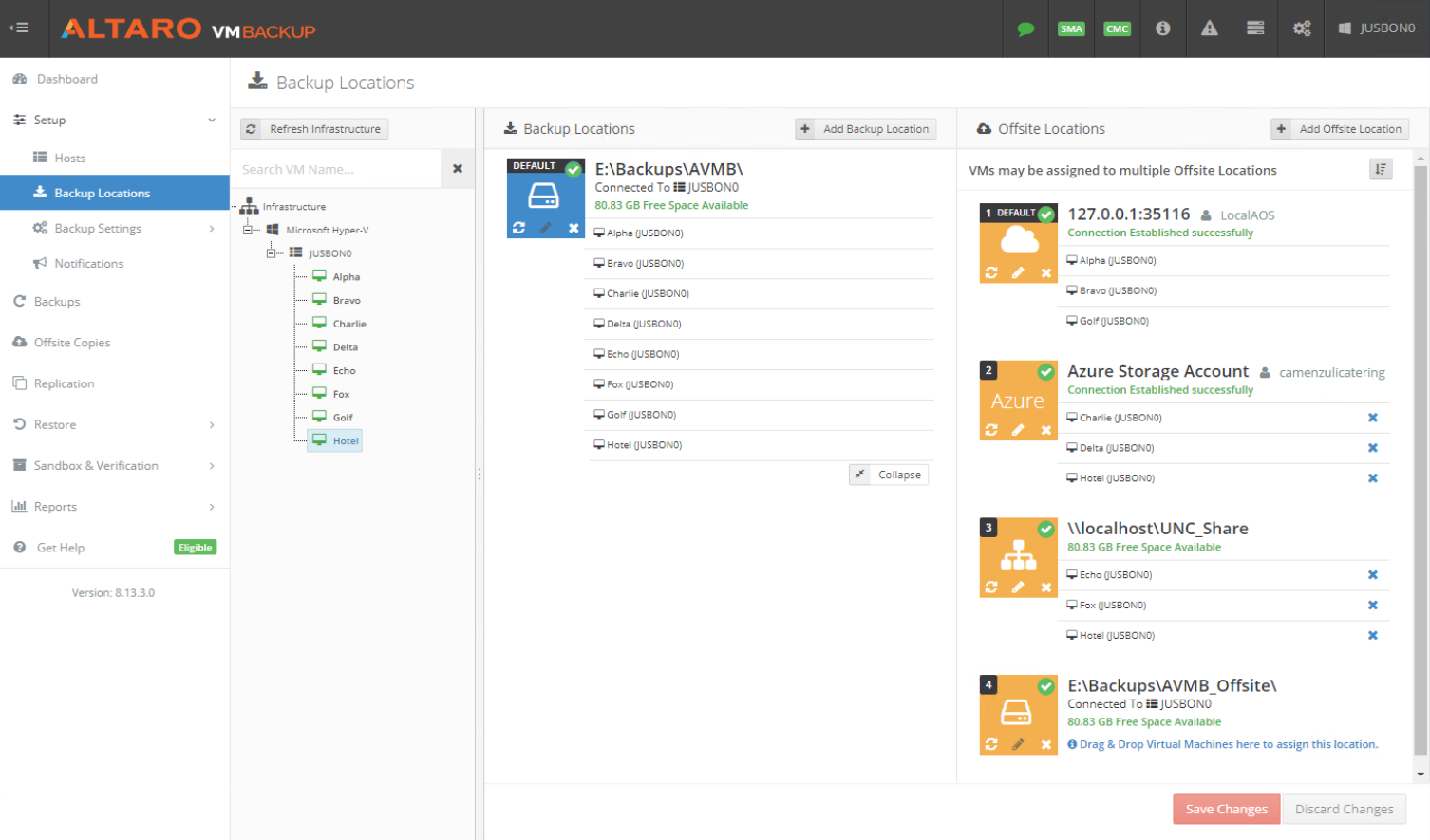Image resolution: width=1430 pixels, height=840 pixels.
Task: Sort offsite locations with the sort icon
Action: tap(1381, 169)
